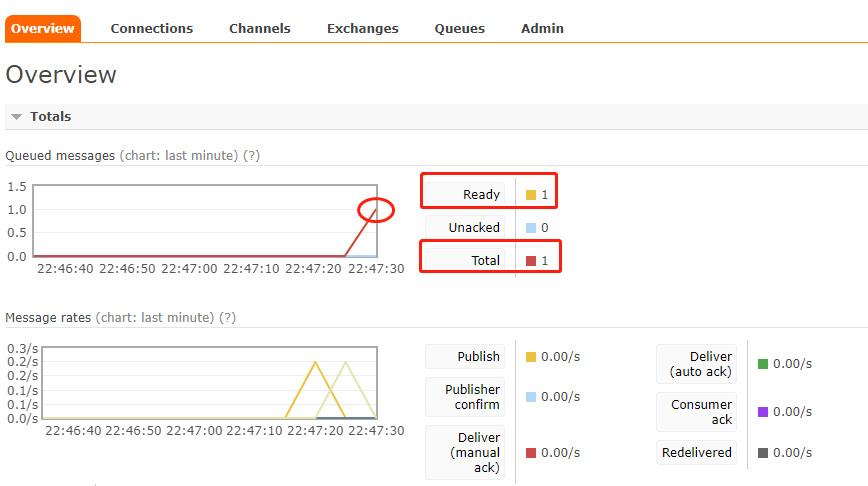Switch to the Connections tab
The height and width of the screenshot is (486, 868).
click(x=152, y=29)
